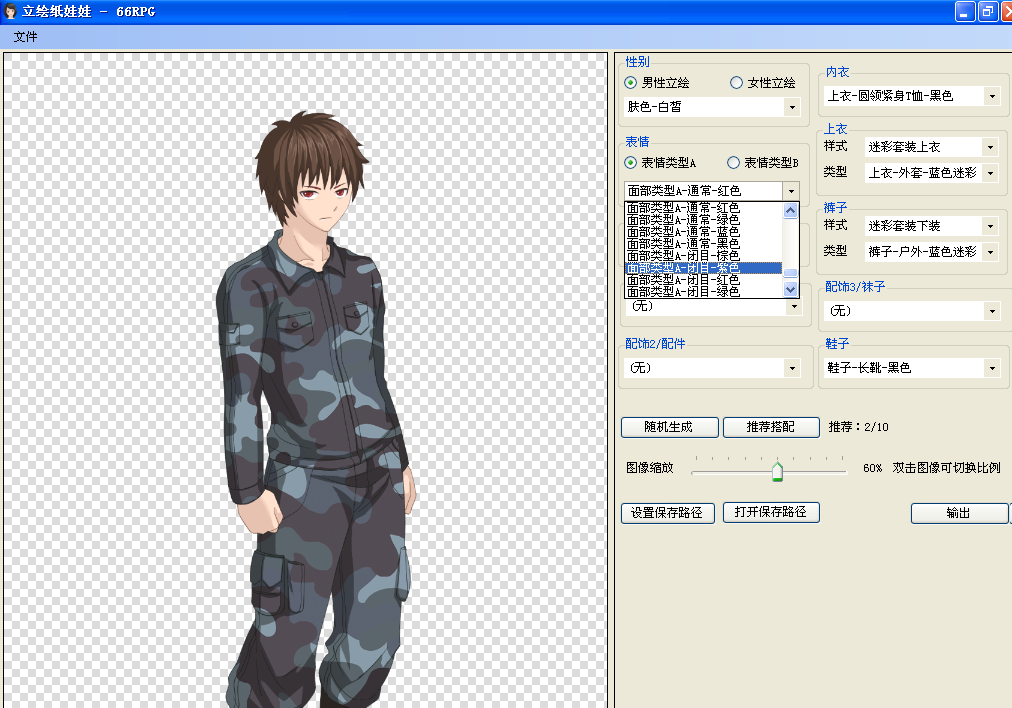Minimize the 立绘纸娃娃 window
This screenshot has width=1012, height=708.
[964, 12]
